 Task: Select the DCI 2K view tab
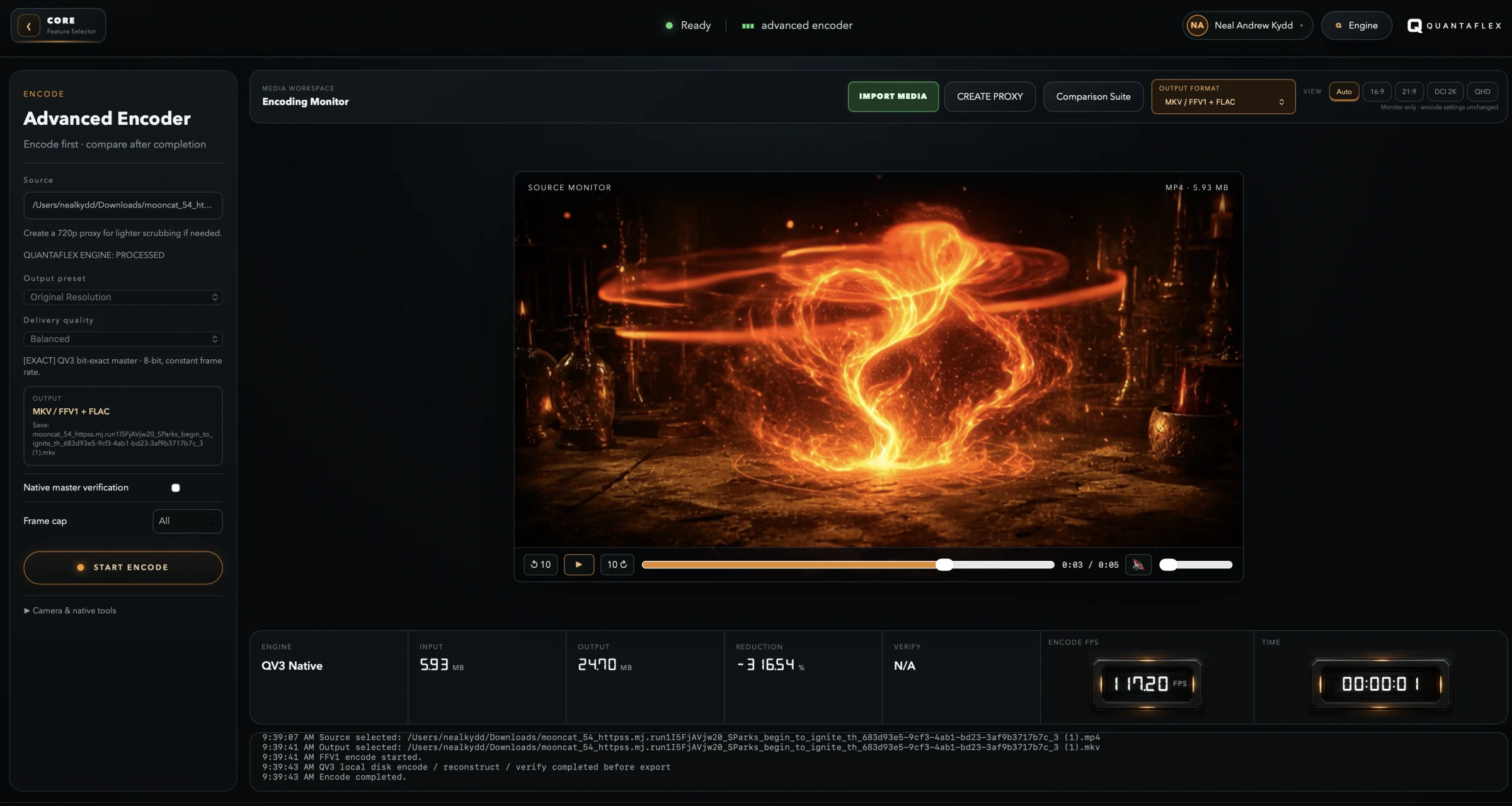[1445, 91]
